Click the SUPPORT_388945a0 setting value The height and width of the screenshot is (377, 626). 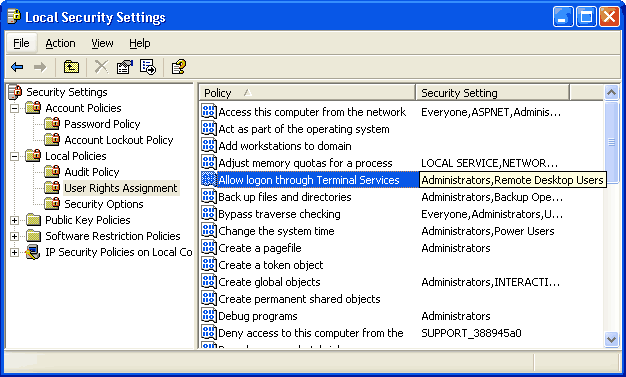pyautogui.click(x=471, y=333)
